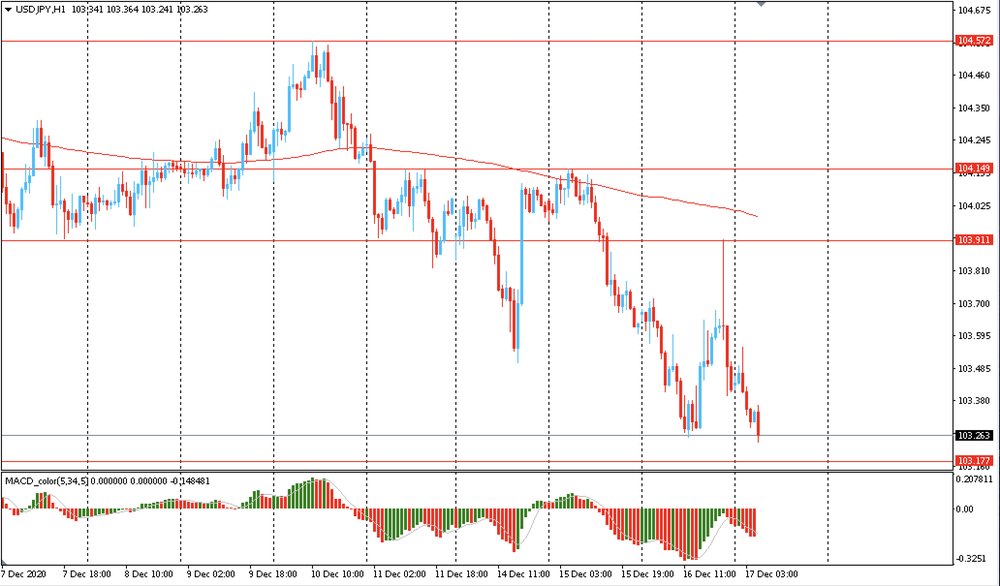Click the 7 Dec 18:00 time label
The width and height of the screenshot is (1000, 586).
pos(86,574)
